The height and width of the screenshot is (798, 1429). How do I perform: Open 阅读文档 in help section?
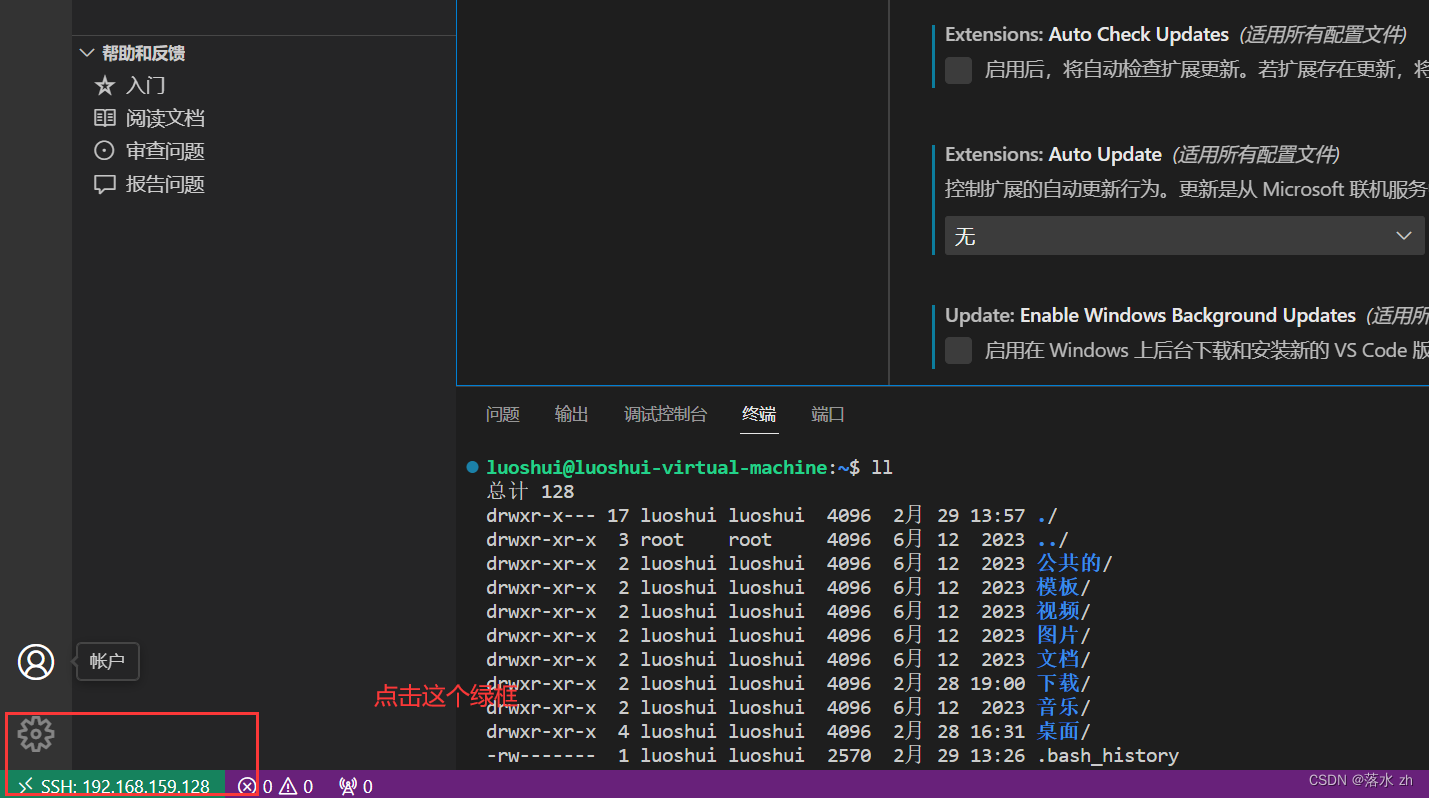pyautogui.click(x=149, y=118)
